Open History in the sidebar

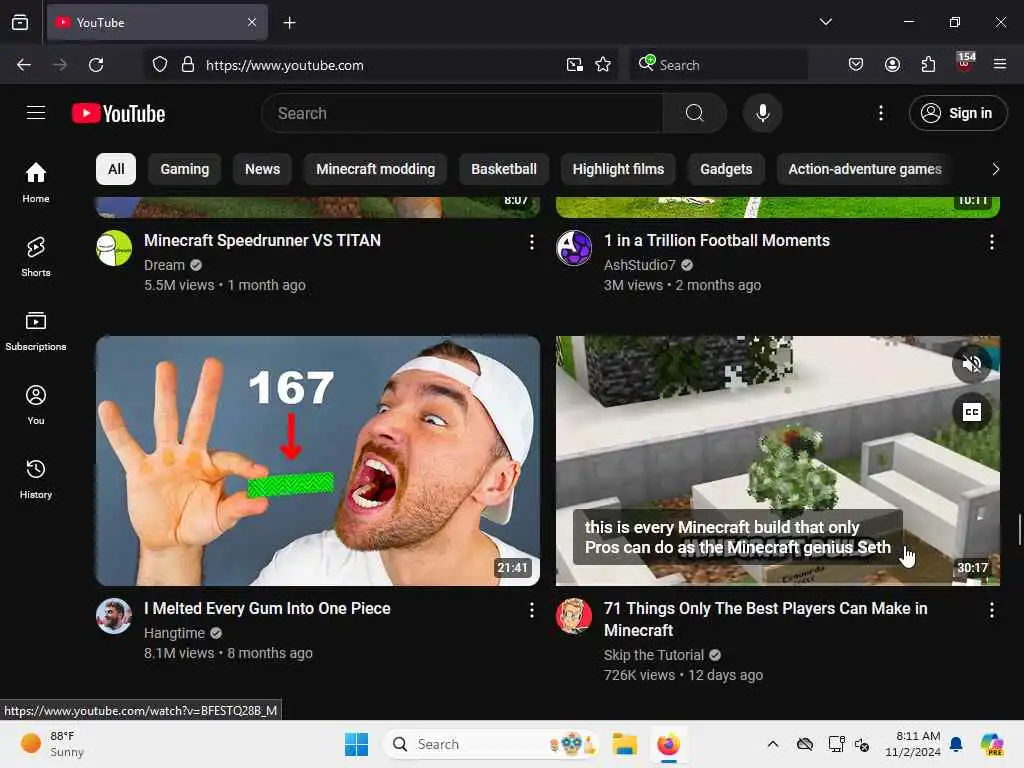pyautogui.click(x=36, y=479)
